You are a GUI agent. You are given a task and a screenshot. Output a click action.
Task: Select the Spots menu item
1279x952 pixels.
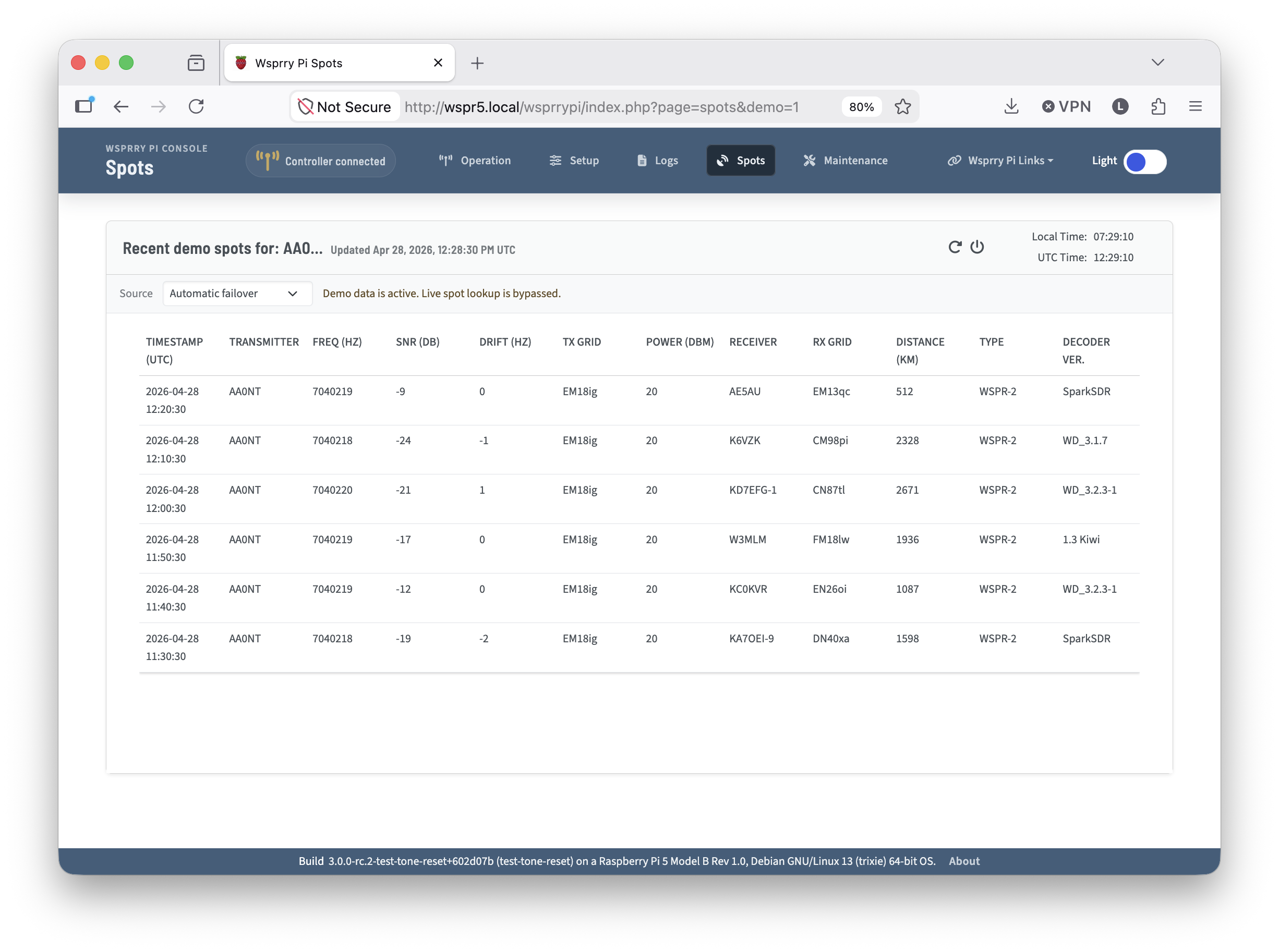click(740, 161)
